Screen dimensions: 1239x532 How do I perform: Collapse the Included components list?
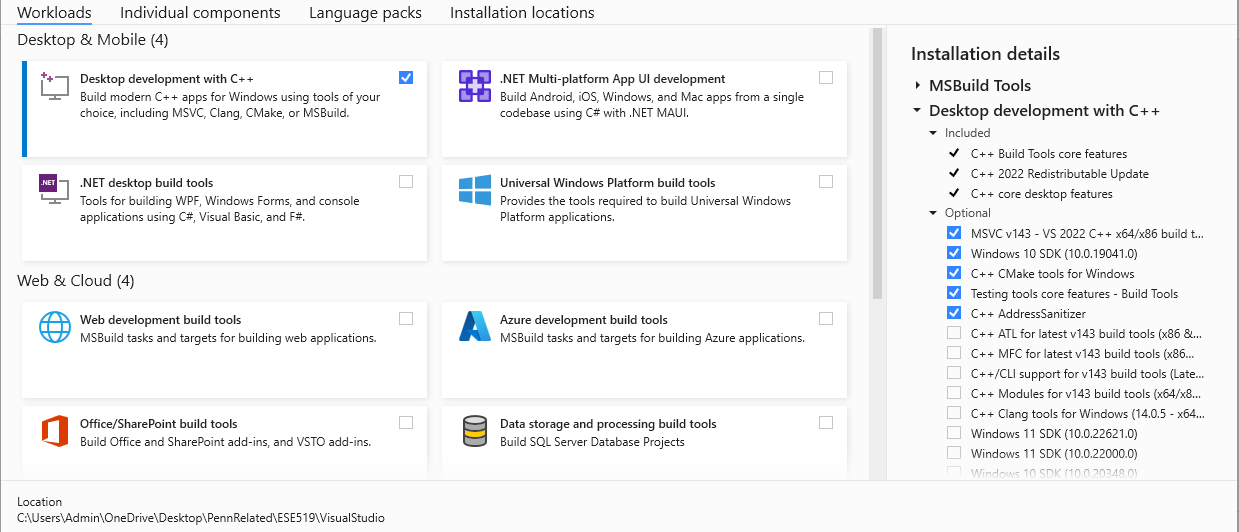pos(933,133)
